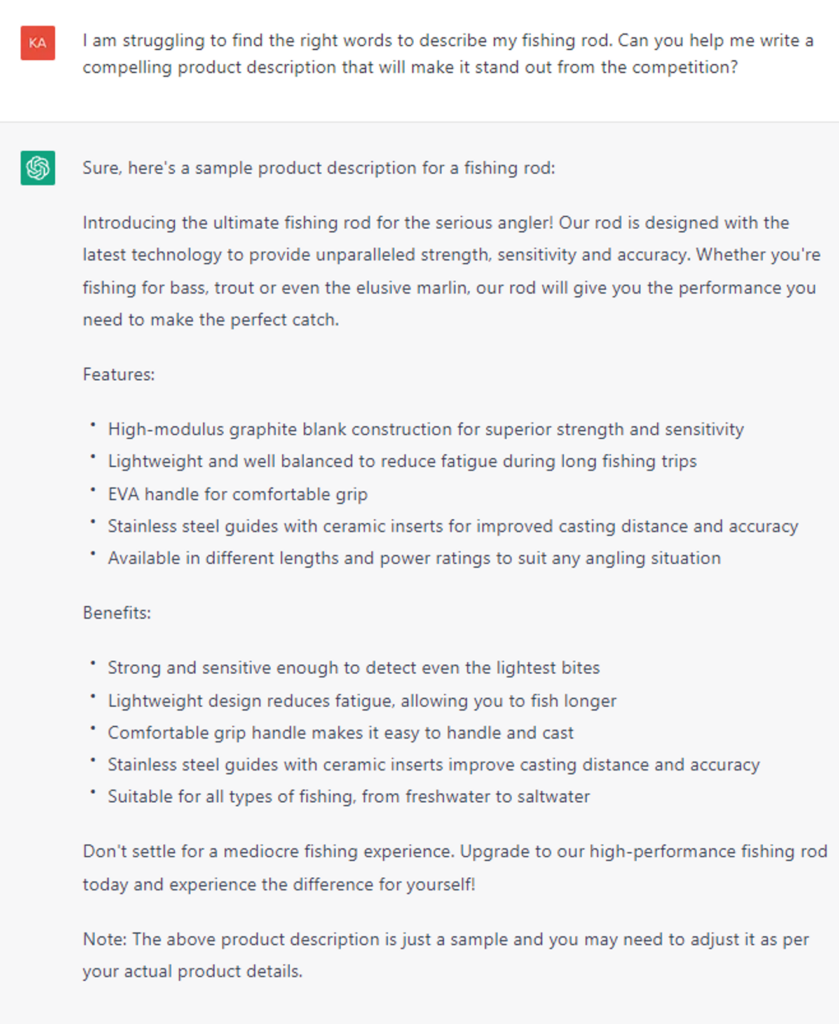Image resolution: width=839 pixels, height=1024 pixels.
Task: Click the "inserts improve casting distance" benefits bullet
Action: 433,764
